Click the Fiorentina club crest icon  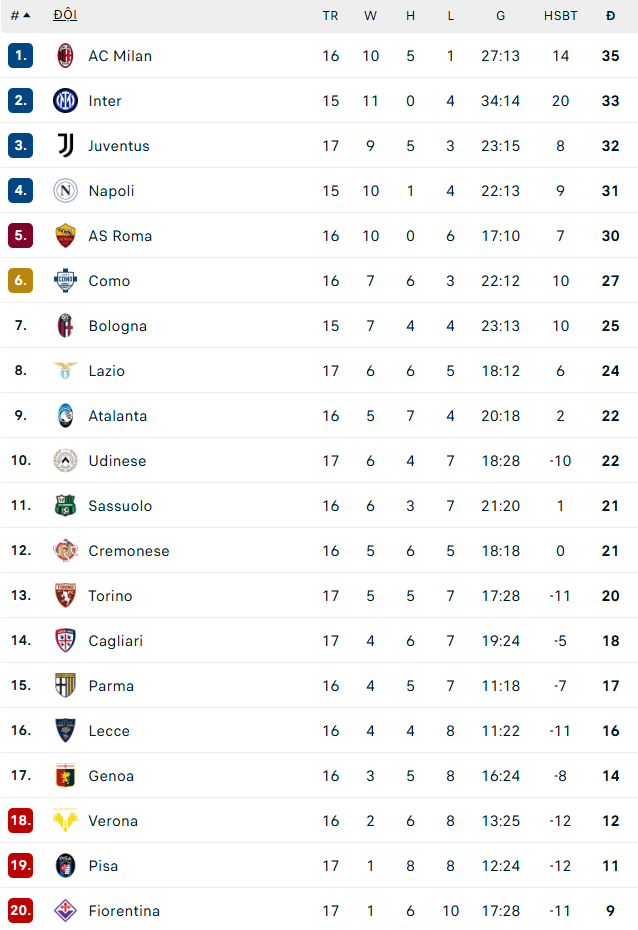click(x=63, y=911)
